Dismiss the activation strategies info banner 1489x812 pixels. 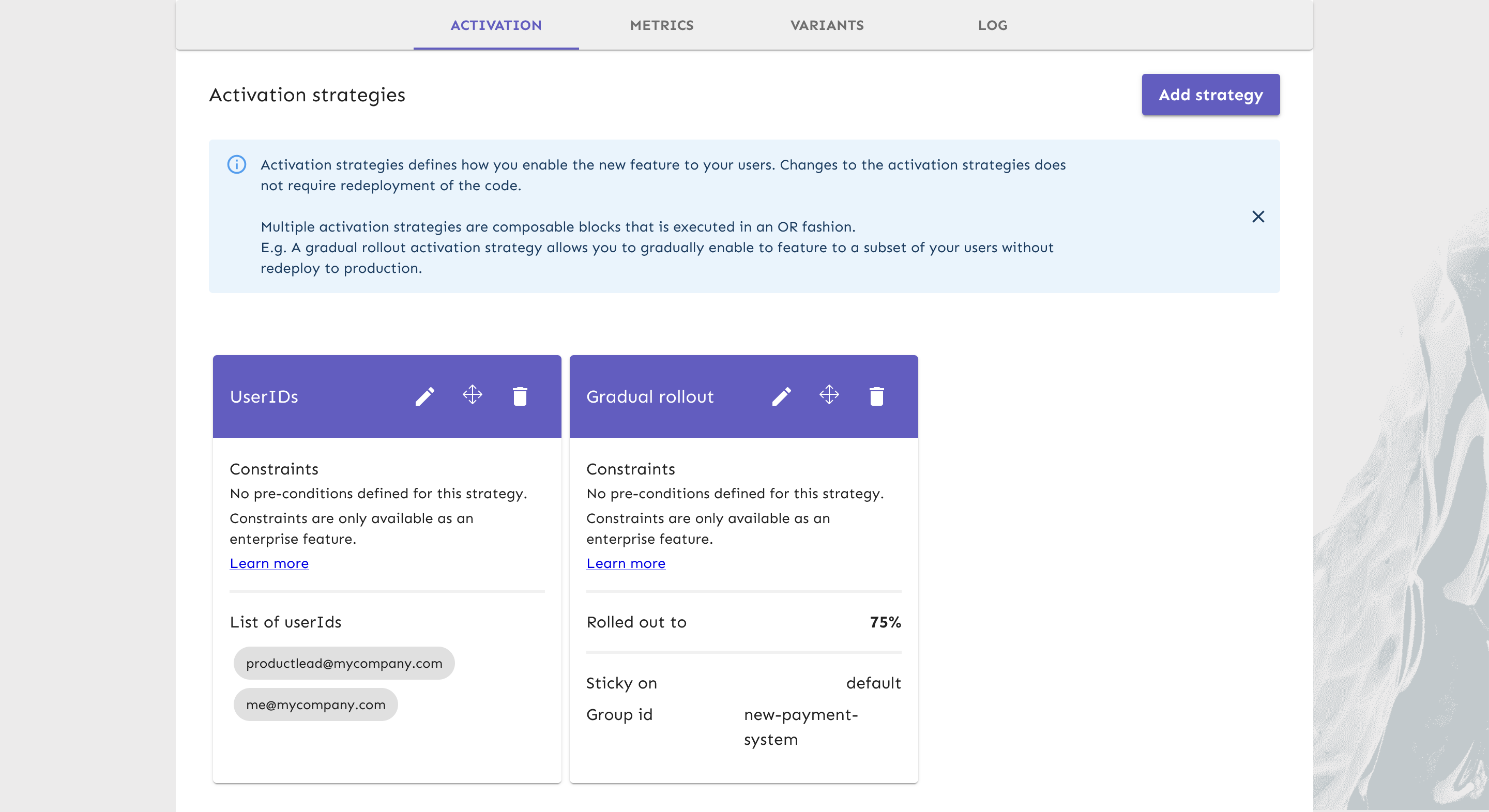1258,217
